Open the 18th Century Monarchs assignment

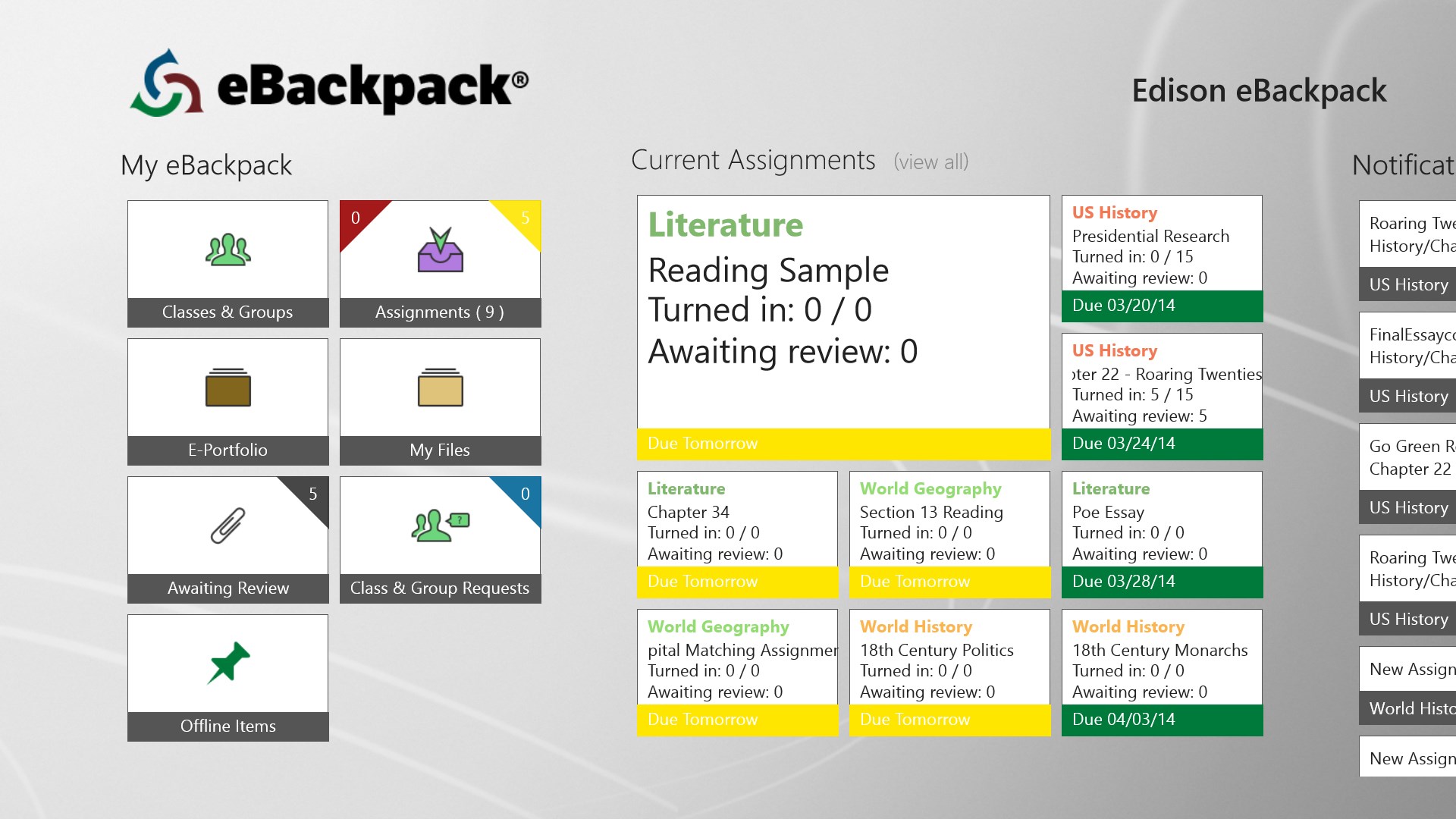(x=1162, y=660)
